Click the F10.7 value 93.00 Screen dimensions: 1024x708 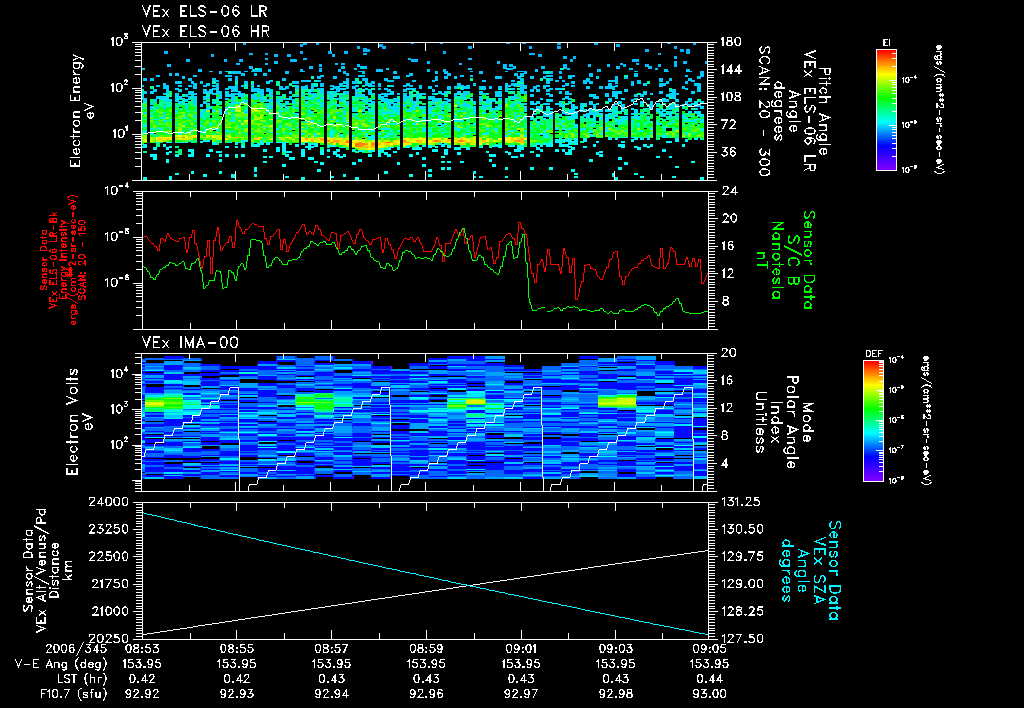coord(710,694)
